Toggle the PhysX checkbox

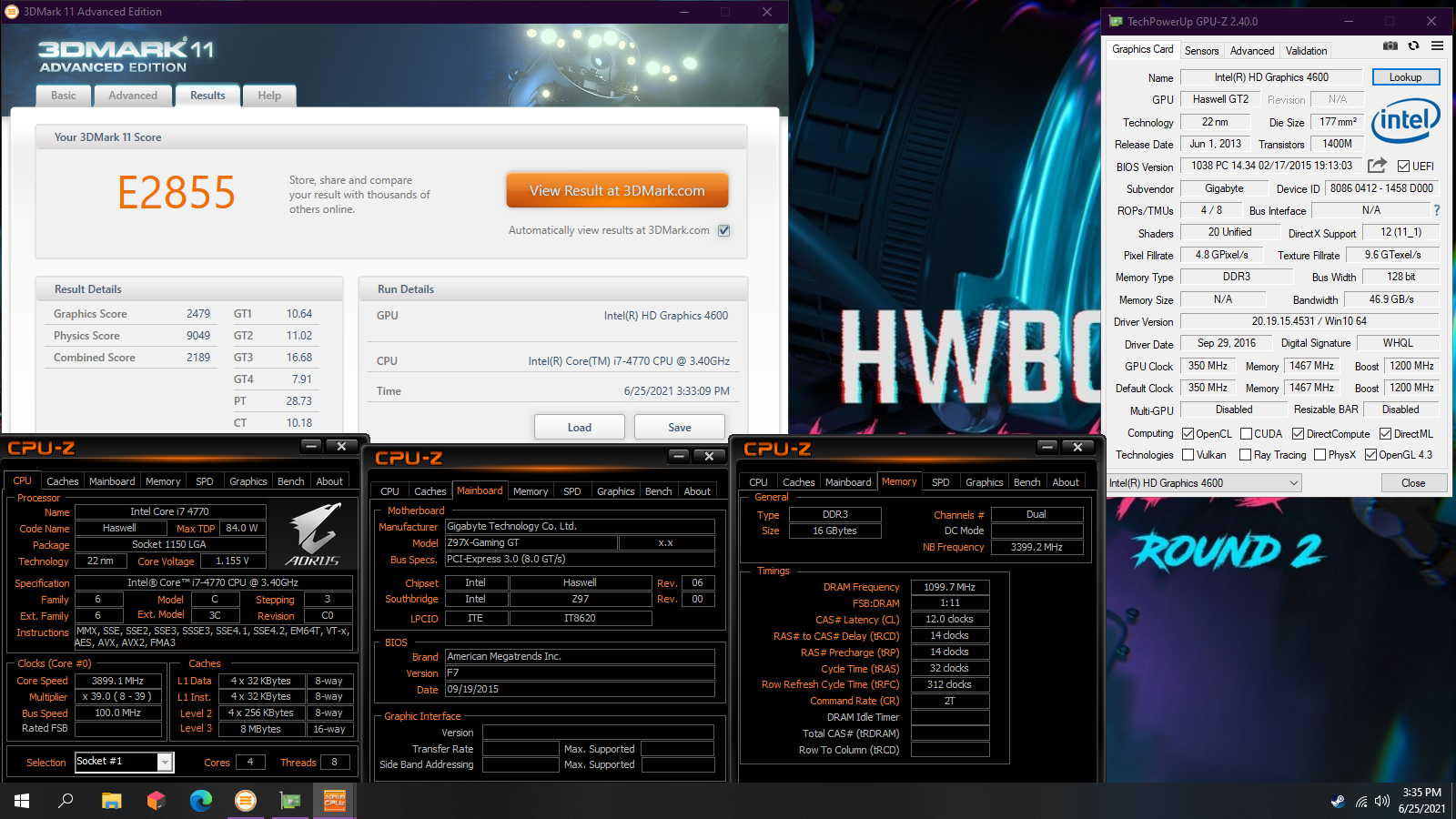coord(1319,455)
